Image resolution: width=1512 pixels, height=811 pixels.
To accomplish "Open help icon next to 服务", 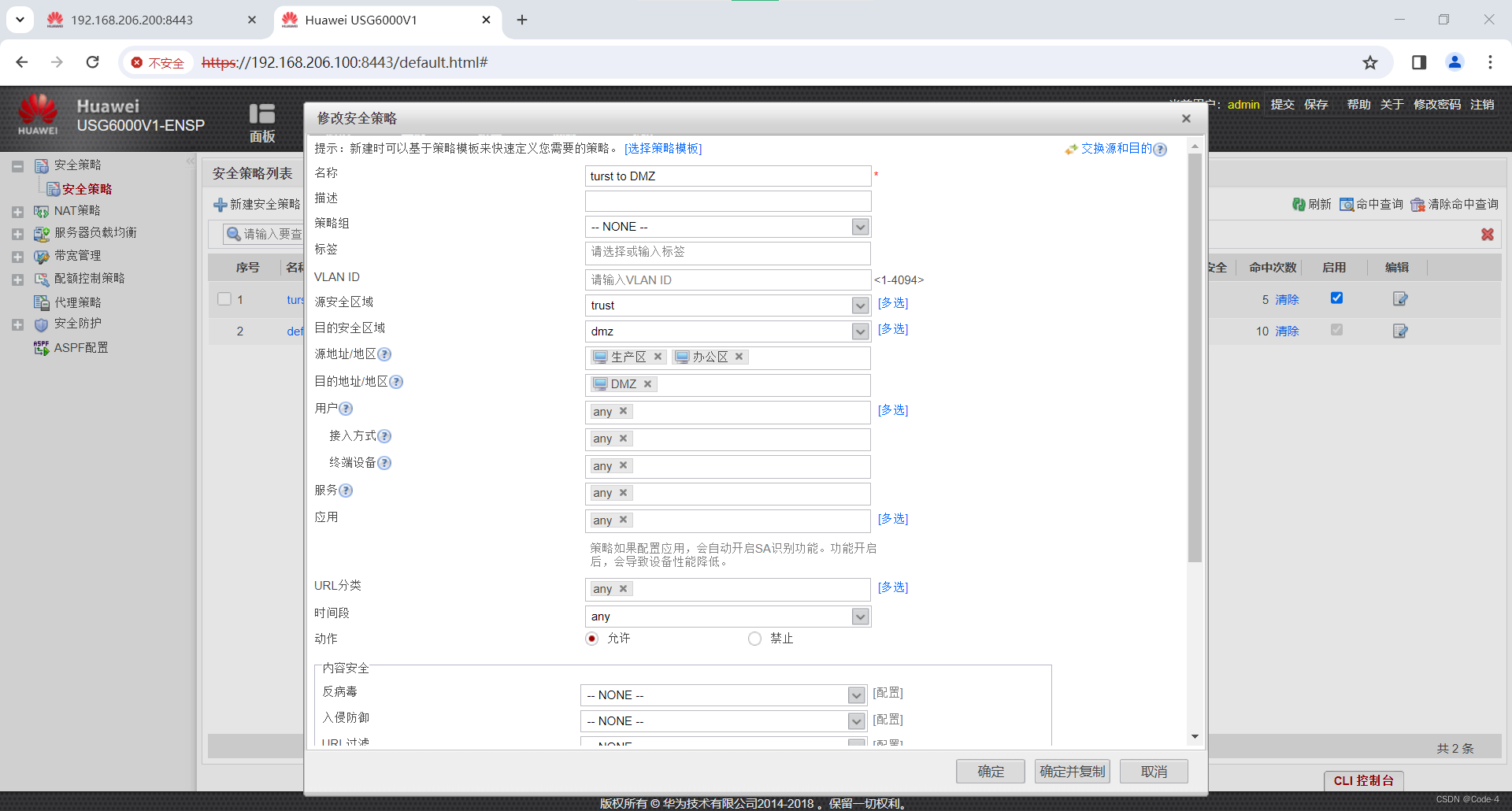I will pyautogui.click(x=346, y=491).
